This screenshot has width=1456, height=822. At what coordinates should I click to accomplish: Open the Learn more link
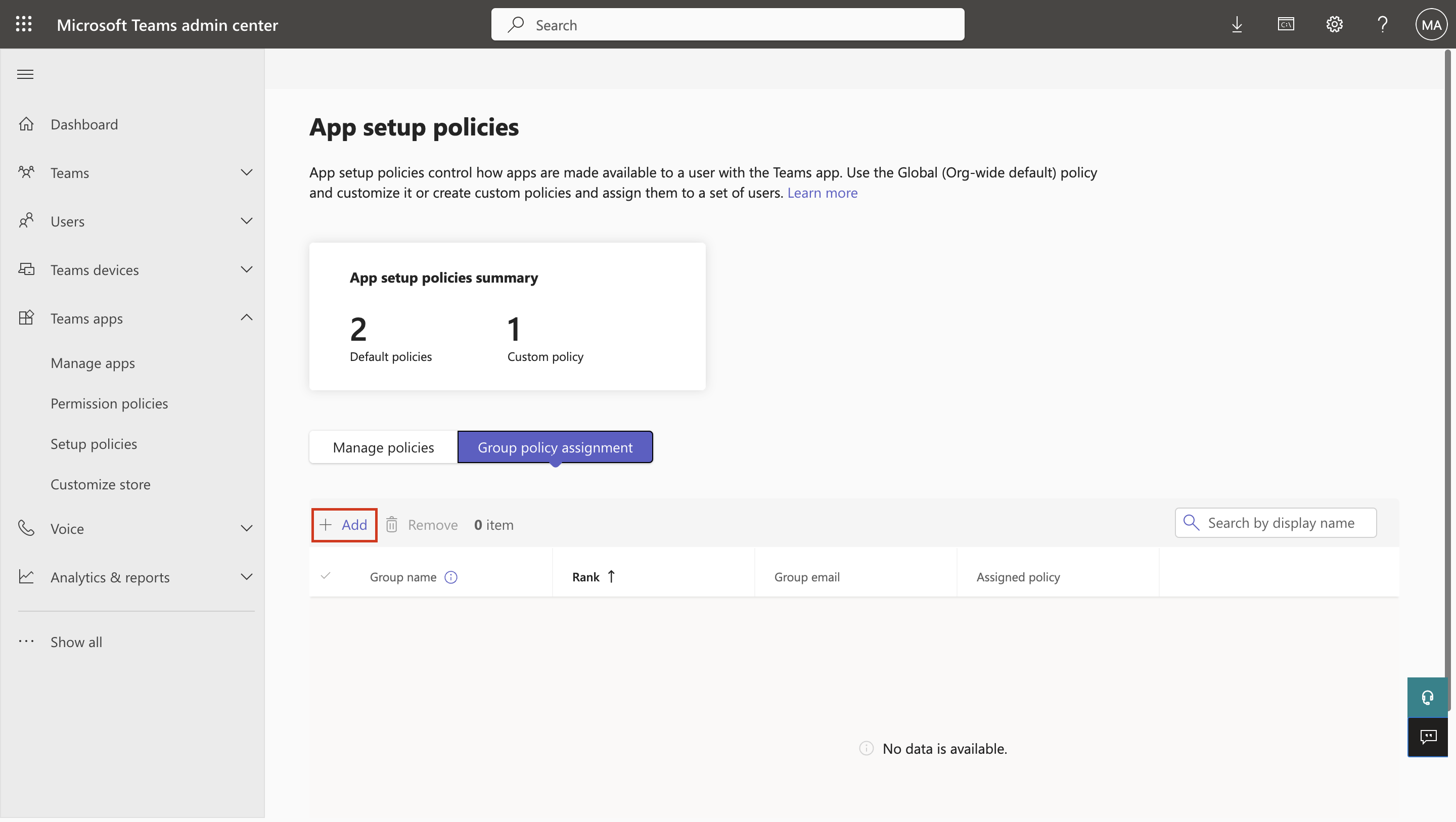click(x=823, y=192)
